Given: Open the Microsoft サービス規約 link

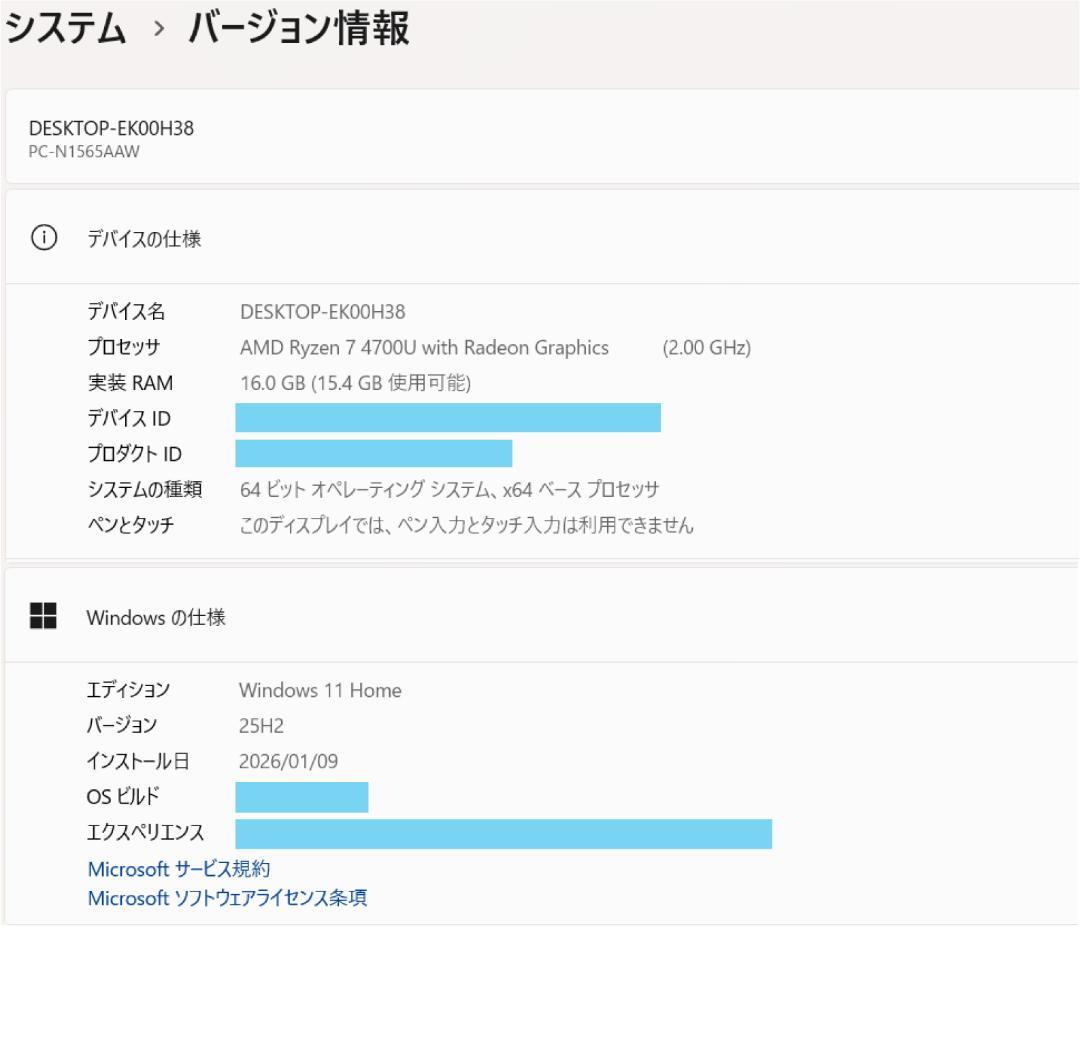Looking at the screenshot, I should (181, 868).
